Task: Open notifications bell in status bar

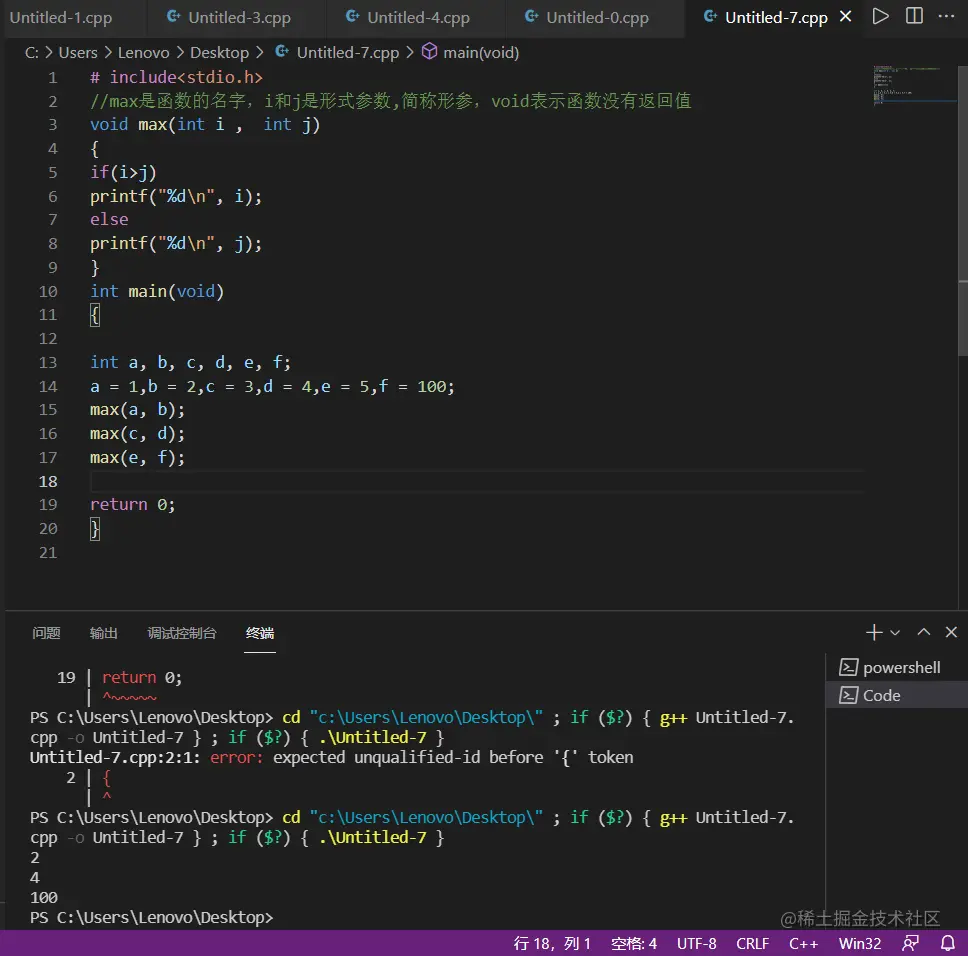Action: (948, 943)
